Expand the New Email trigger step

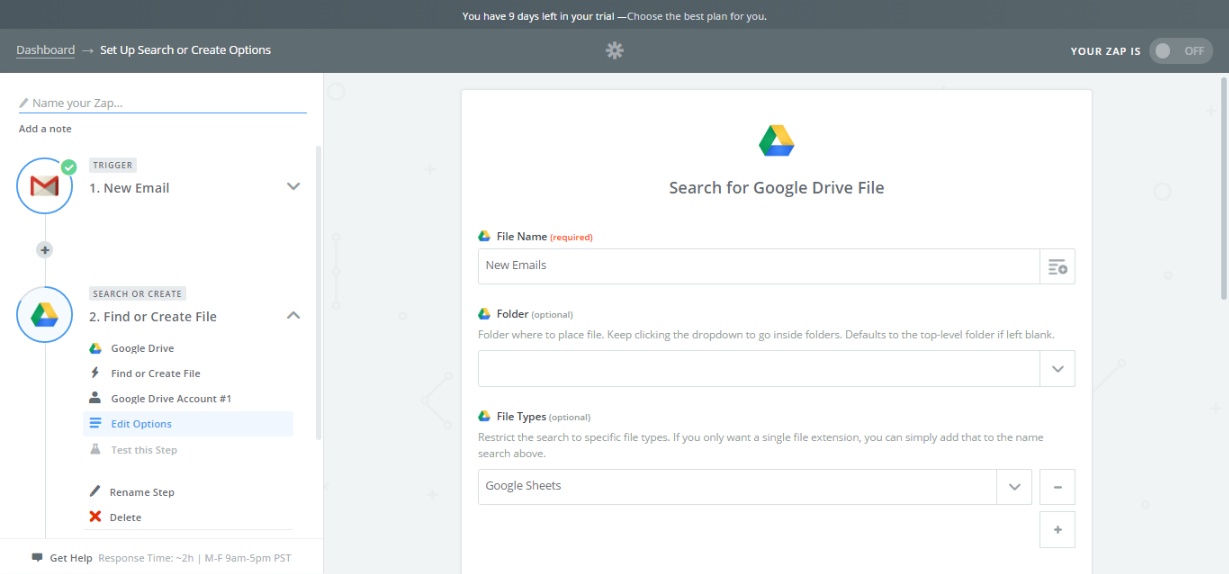click(293, 187)
